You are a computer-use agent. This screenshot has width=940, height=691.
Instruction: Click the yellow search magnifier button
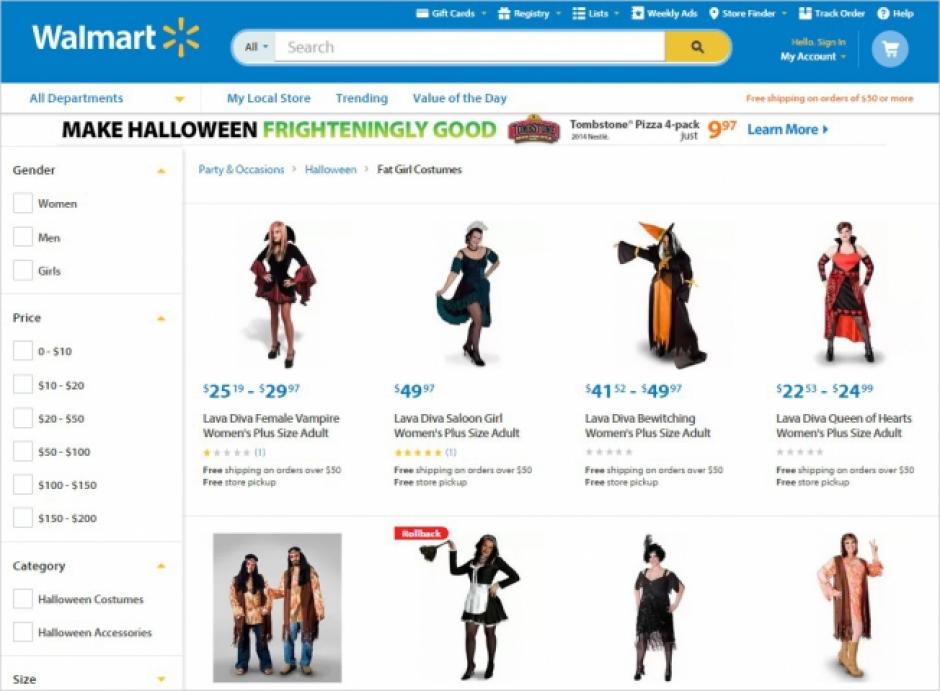(697, 47)
